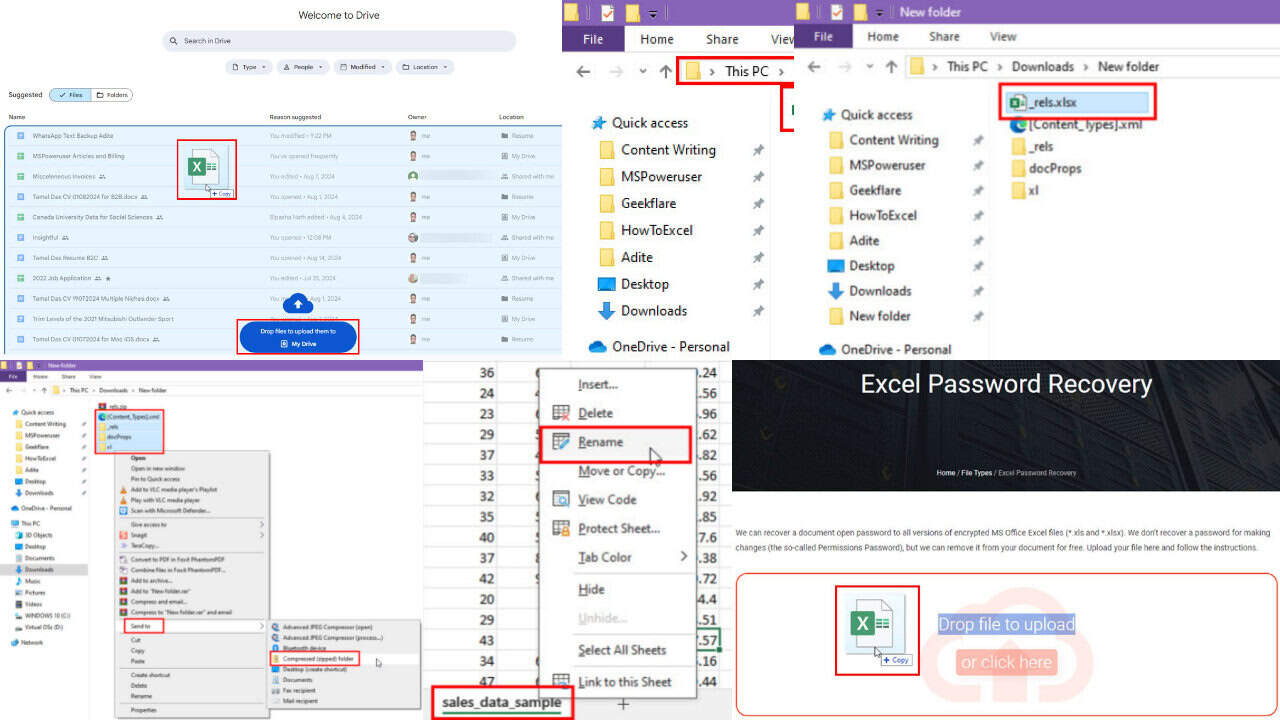1280x720 pixels.
Task: Click the Link to this Sheet icon
Action: tap(561, 682)
